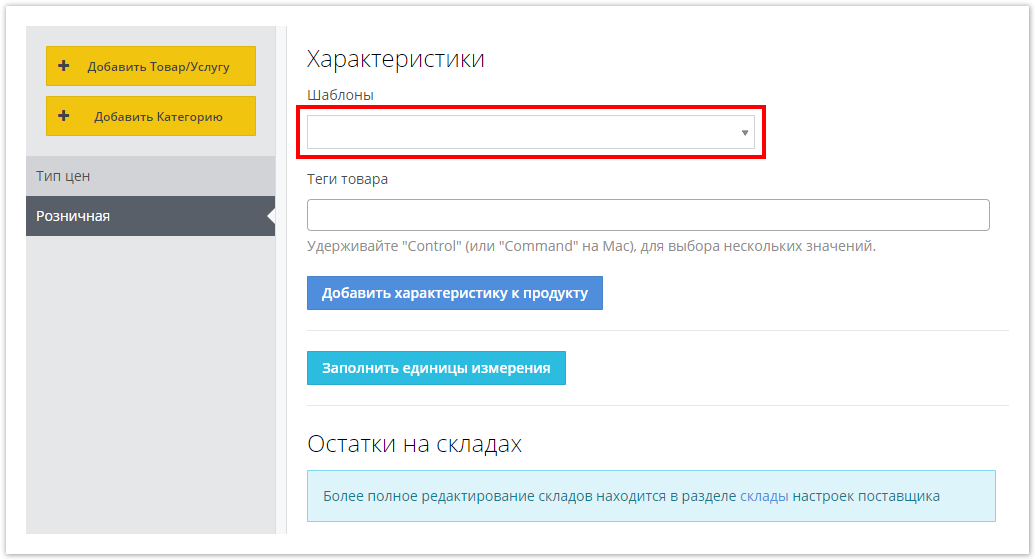The image size is (1035, 560).
Task: Click the Шаблоны dropdown arrow
Action: pyautogui.click(x=745, y=133)
